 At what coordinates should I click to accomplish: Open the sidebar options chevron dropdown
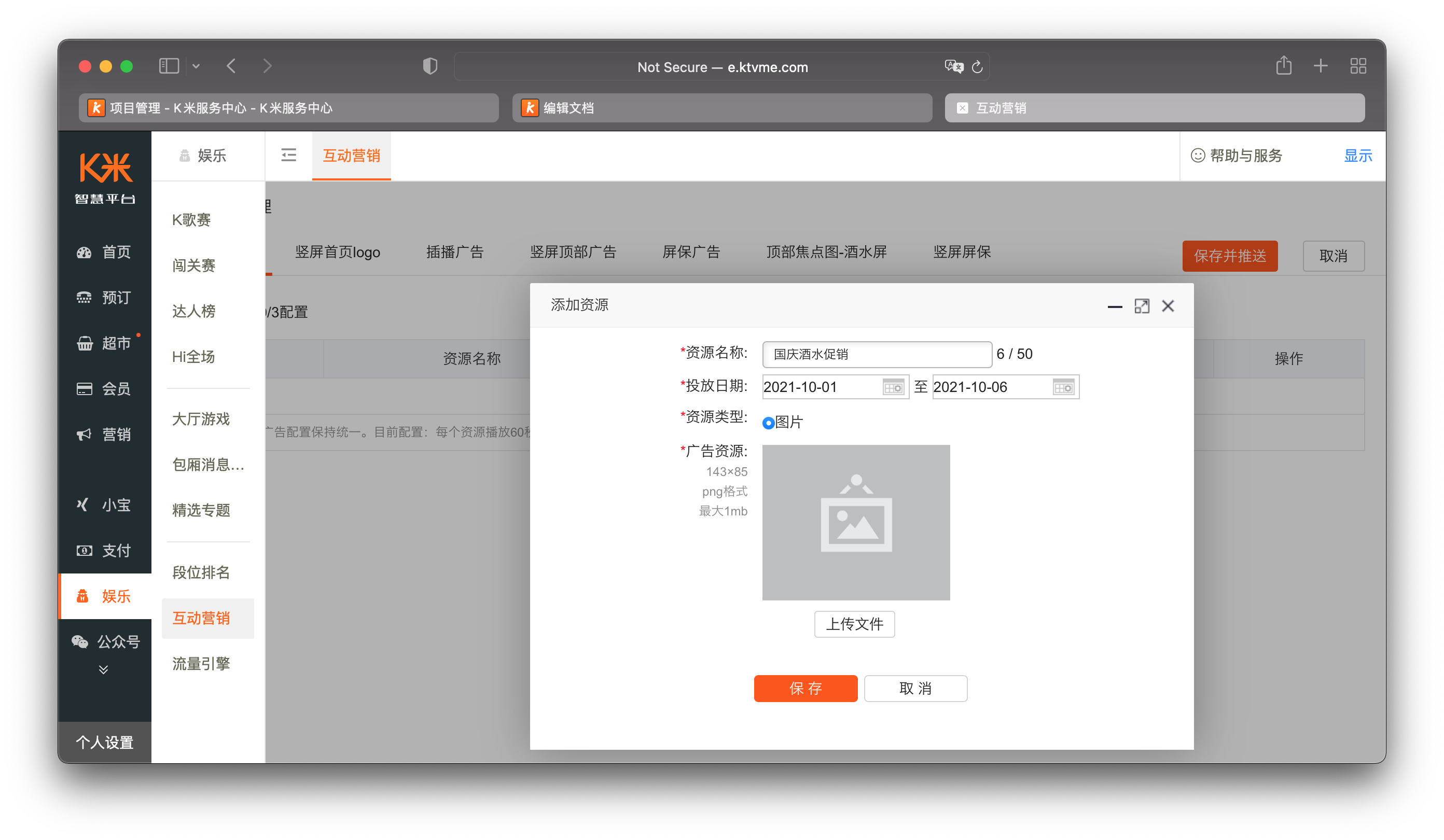[196, 66]
